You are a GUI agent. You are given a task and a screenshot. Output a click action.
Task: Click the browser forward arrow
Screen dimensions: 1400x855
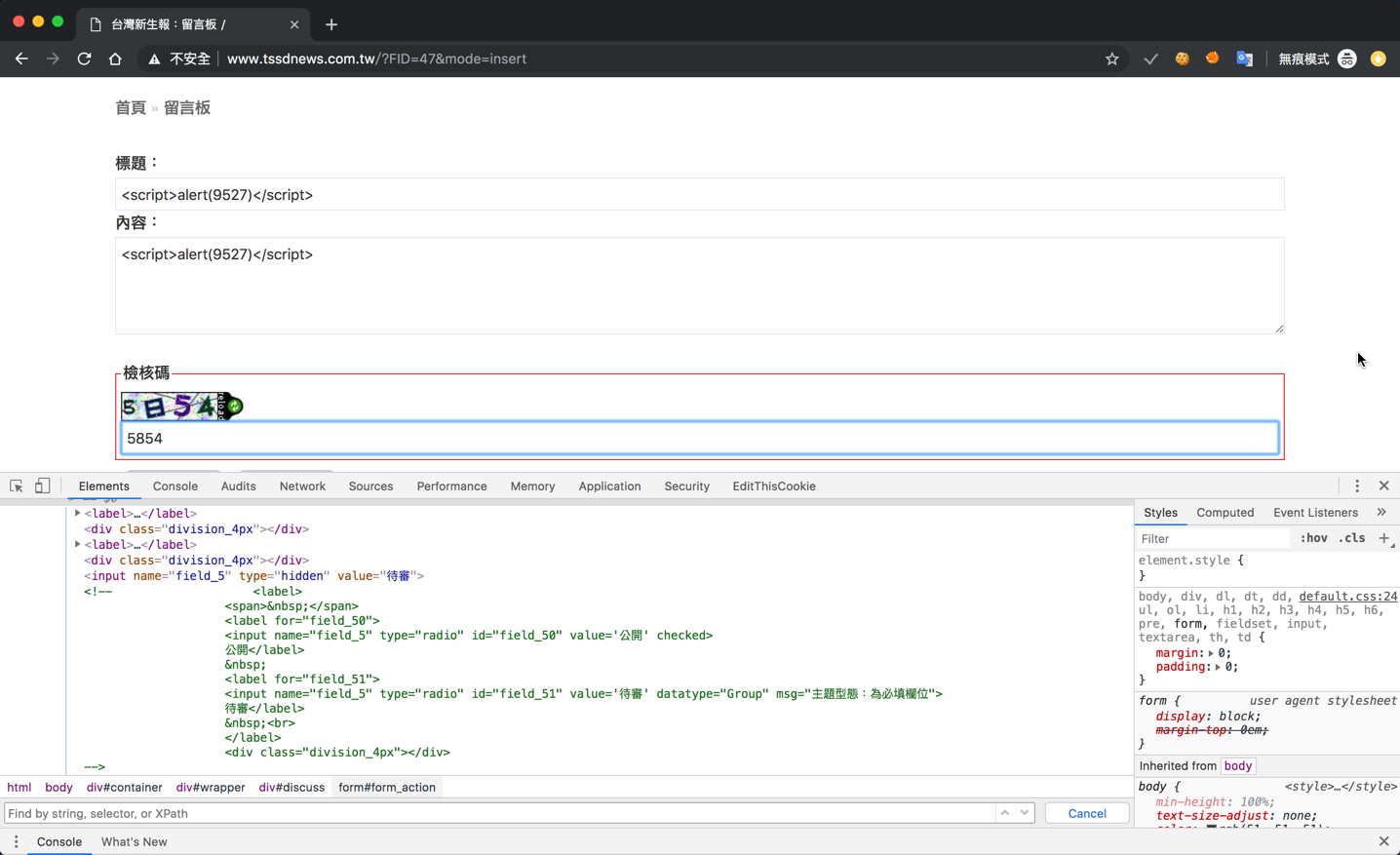pos(53,58)
